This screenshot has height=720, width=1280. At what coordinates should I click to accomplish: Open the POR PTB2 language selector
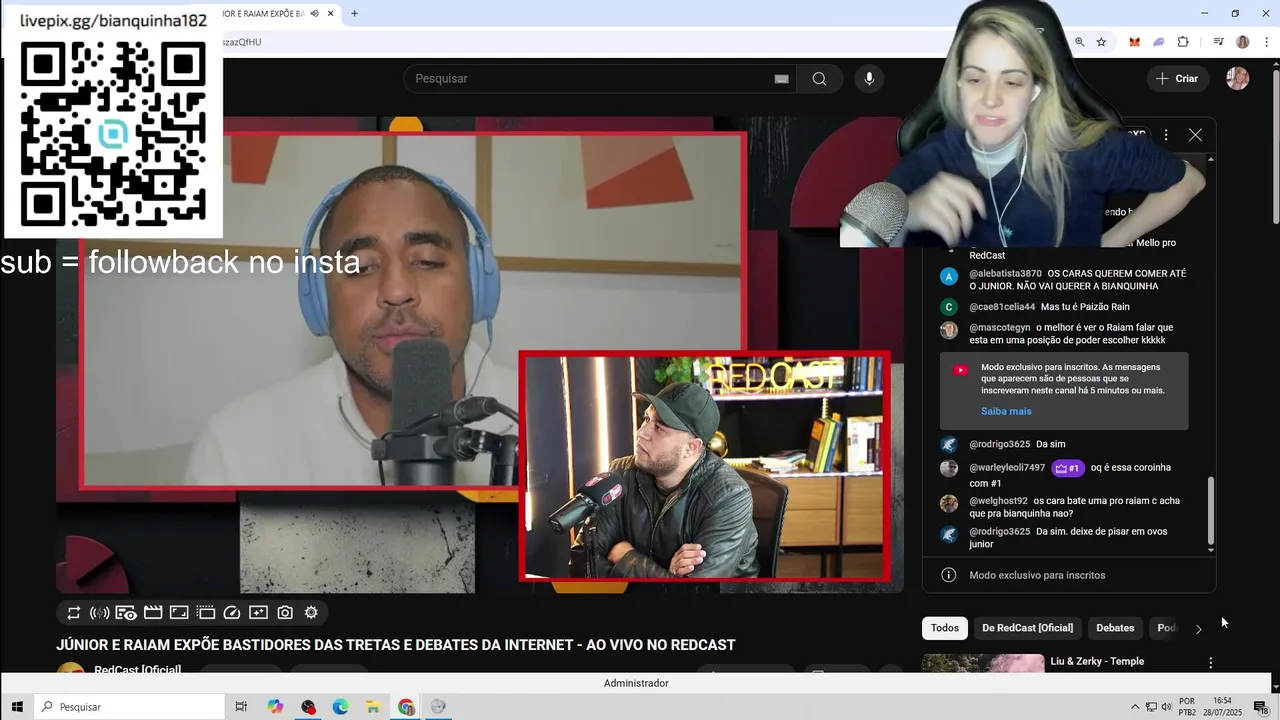(x=1187, y=707)
